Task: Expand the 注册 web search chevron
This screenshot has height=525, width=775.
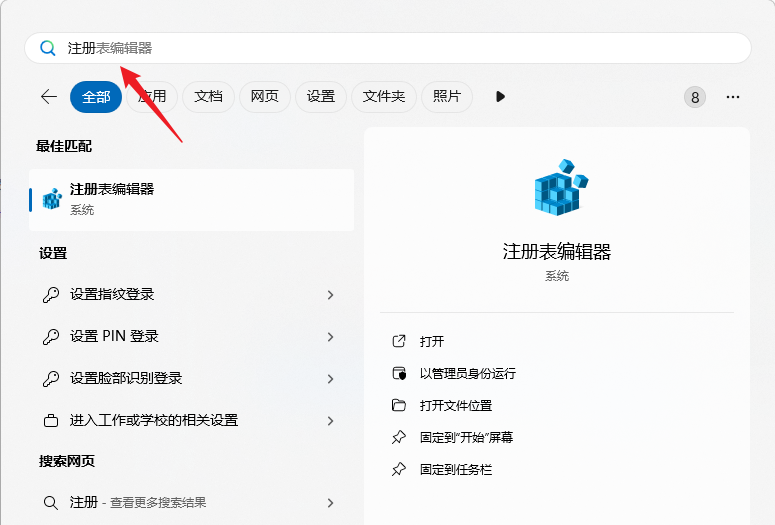Action: (x=331, y=503)
